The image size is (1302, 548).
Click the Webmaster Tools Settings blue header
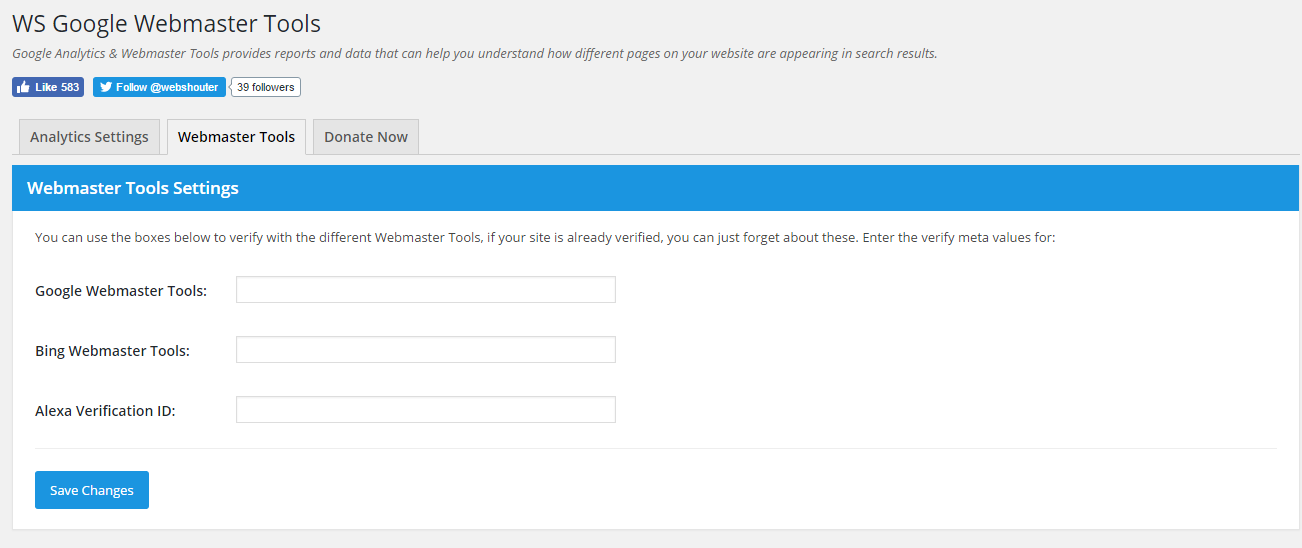click(x=655, y=188)
